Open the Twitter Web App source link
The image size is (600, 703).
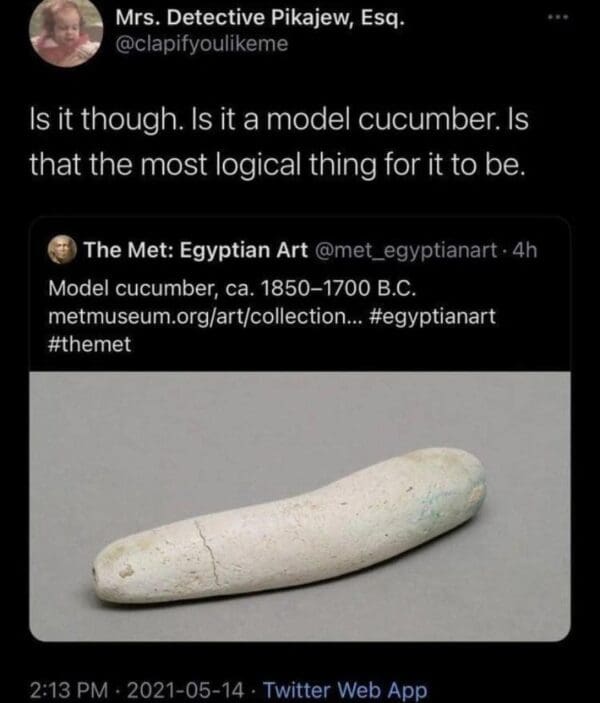[x=345, y=690]
